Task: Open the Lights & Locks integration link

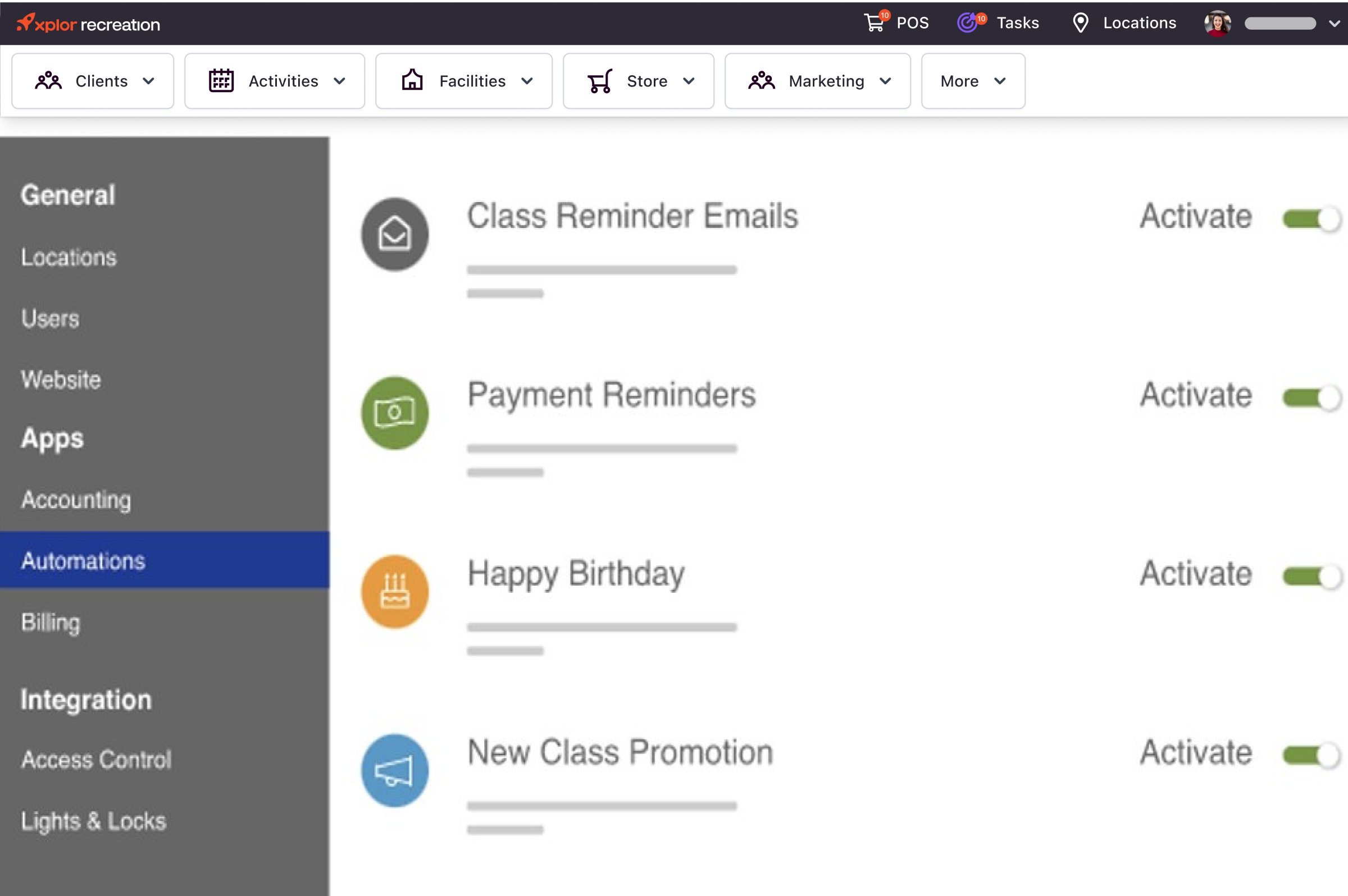Action: pyautogui.click(x=94, y=821)
